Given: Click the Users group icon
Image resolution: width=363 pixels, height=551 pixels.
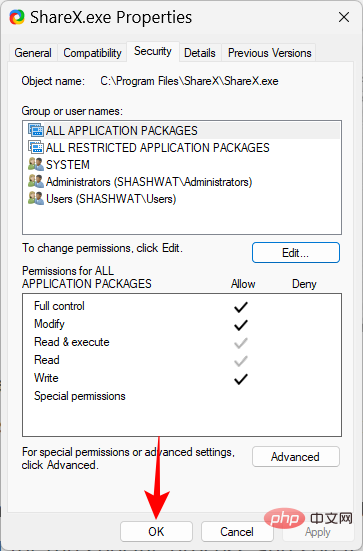Looking at the screenshot, I should coord(36,199).
